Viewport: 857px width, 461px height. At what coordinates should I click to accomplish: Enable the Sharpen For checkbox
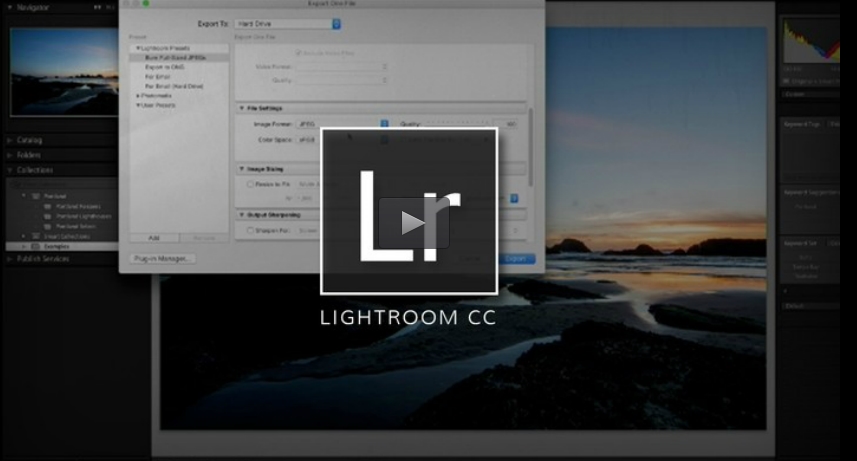[x=250, y=230]
